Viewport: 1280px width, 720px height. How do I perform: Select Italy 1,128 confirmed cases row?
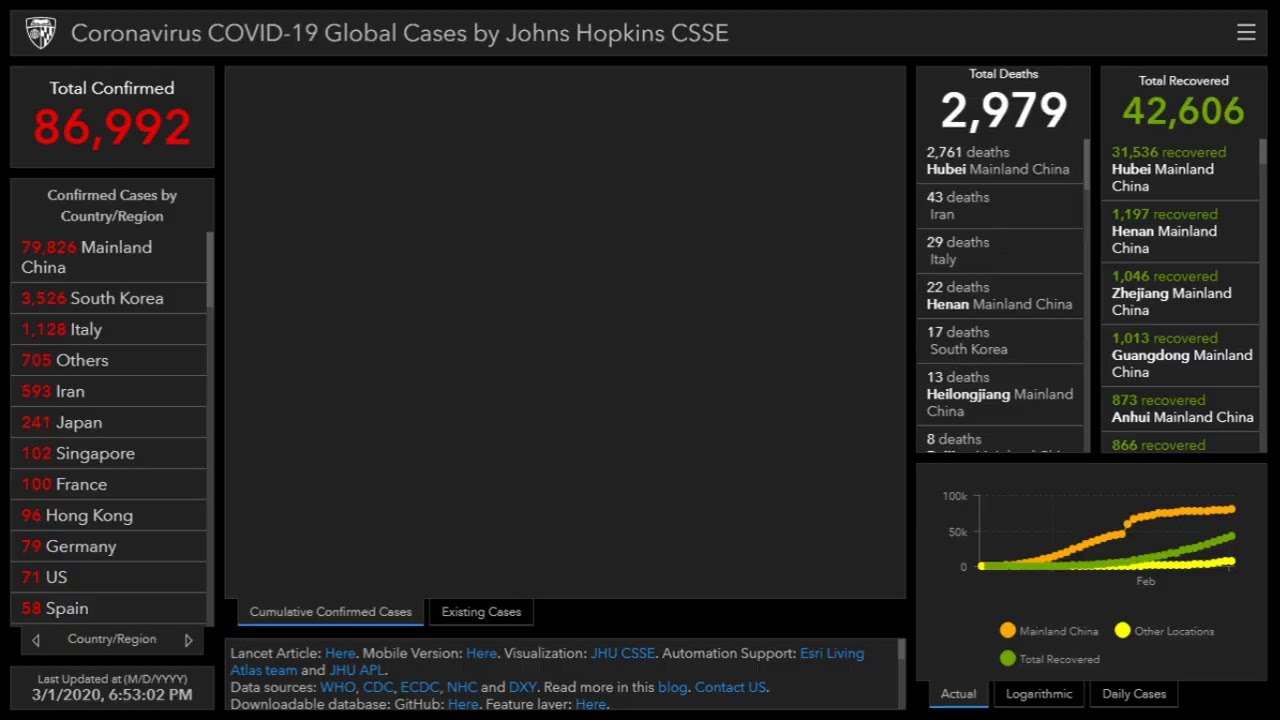(x=109, y=329)
